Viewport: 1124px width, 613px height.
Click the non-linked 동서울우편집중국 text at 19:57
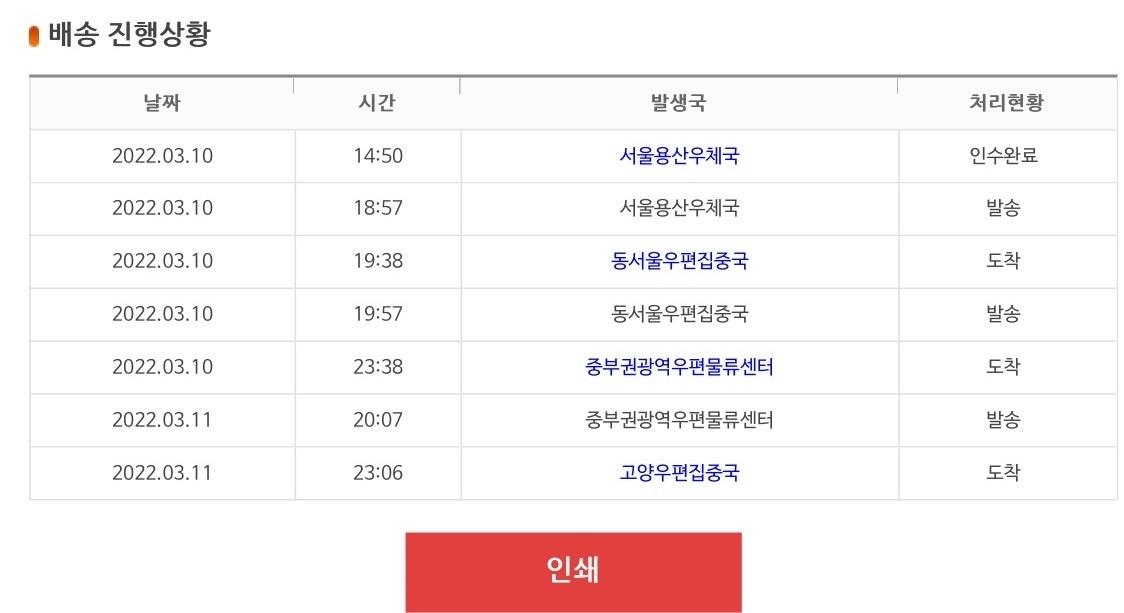pyautogui.click(x=679, y=313)
